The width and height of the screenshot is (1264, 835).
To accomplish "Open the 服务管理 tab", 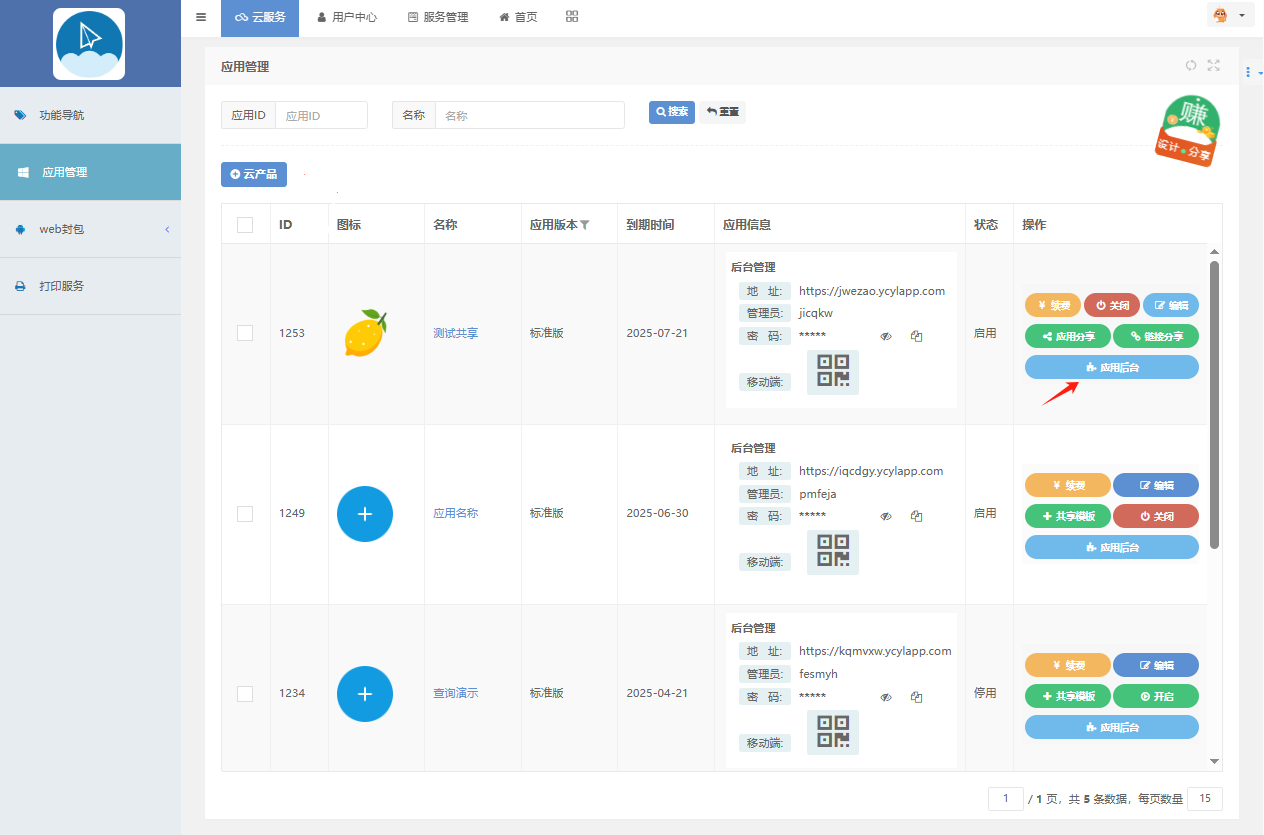I will tap(438, 17).
